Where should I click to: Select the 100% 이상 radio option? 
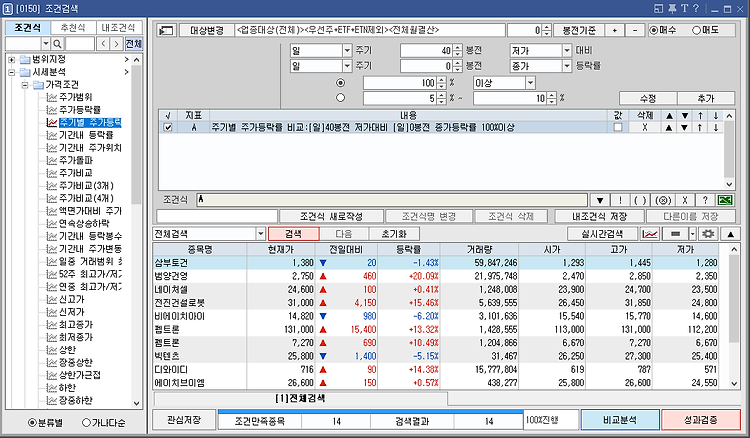340,83
